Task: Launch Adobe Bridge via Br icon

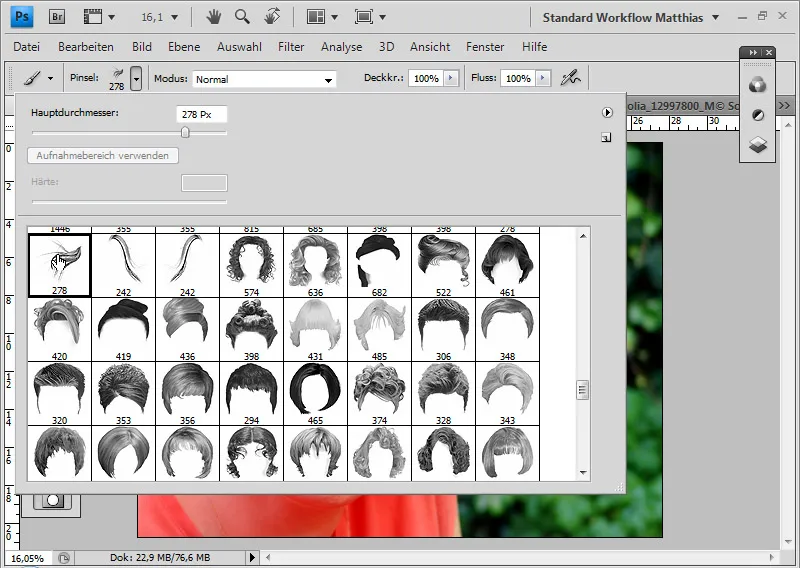Action: (57, 17)
